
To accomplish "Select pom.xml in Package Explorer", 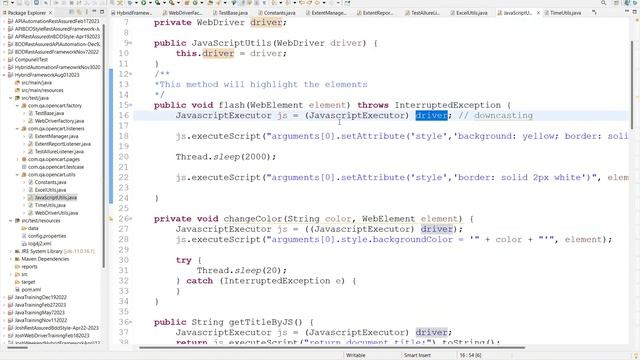I will pyautogui.click(x=31, y=289).
